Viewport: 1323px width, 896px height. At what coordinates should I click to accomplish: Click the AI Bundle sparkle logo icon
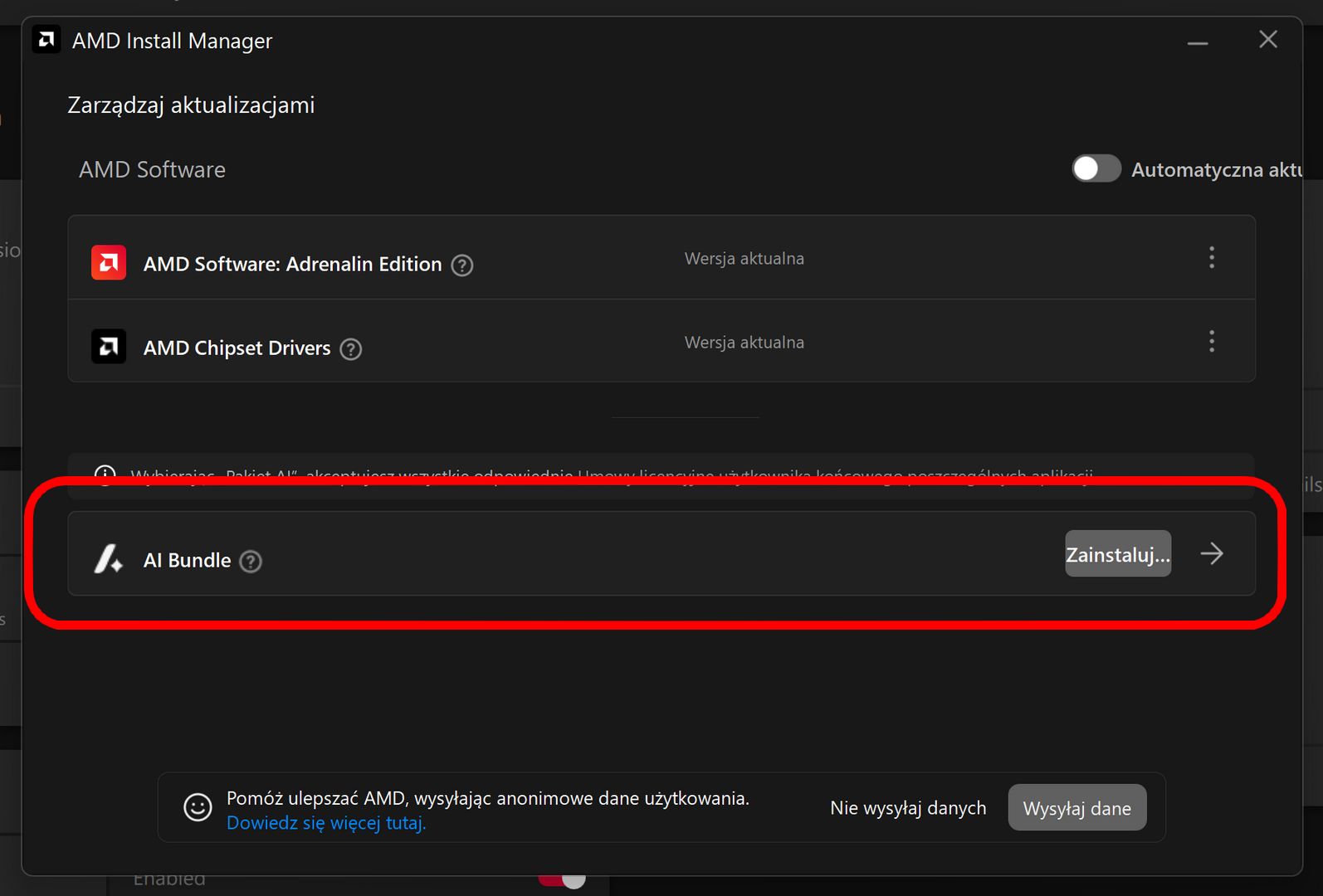tap(109, 559)
